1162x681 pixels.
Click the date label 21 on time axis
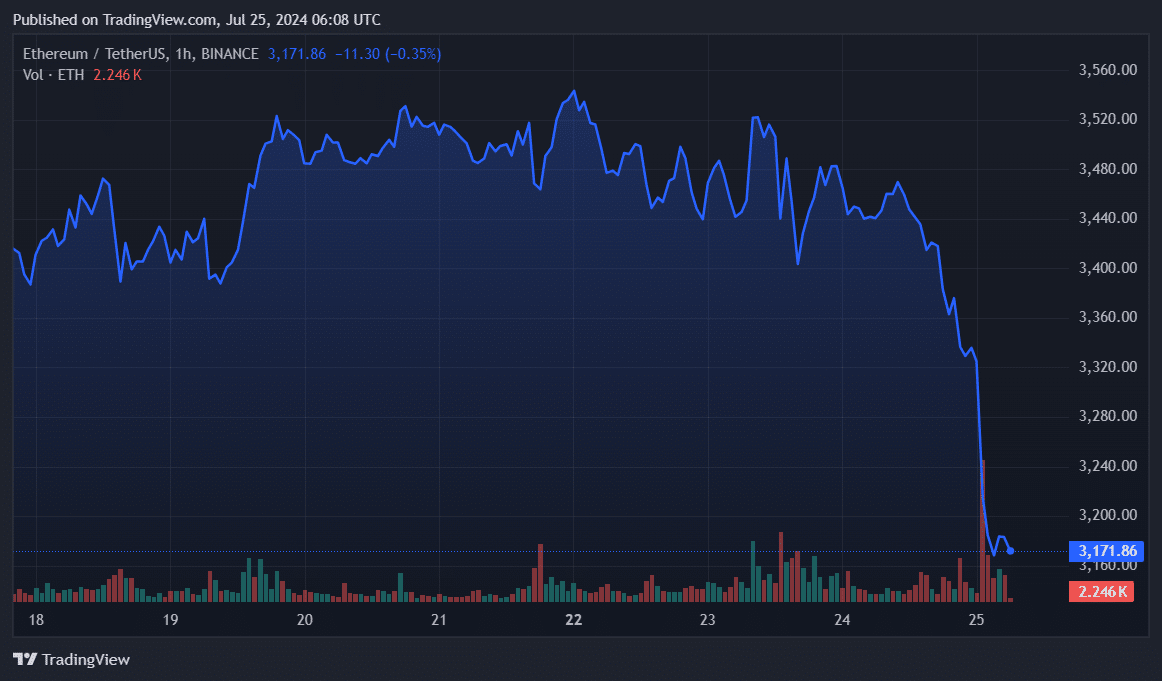(x=439, y=619)
